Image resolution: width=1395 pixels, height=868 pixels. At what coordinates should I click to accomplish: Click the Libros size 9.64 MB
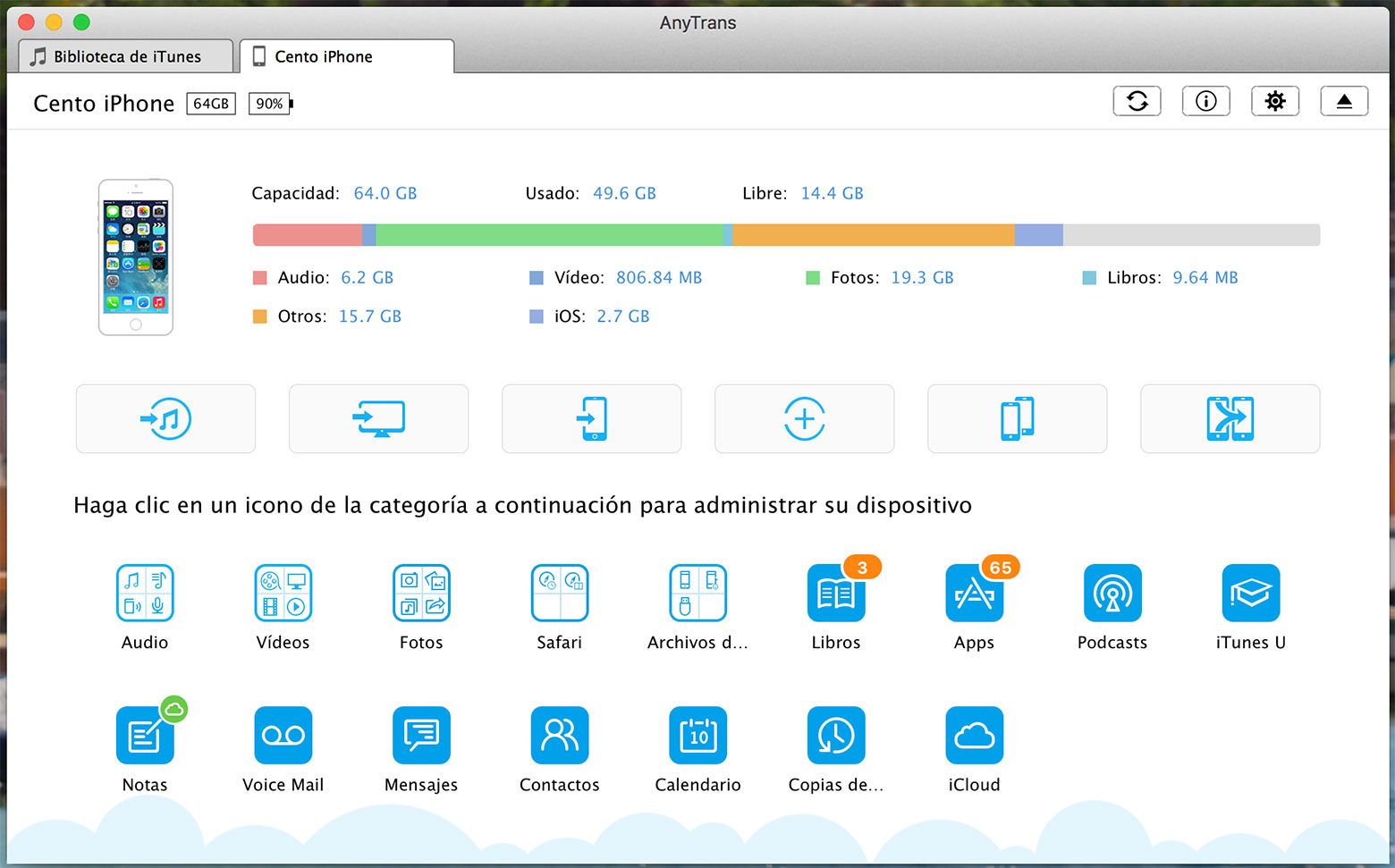1205,278
